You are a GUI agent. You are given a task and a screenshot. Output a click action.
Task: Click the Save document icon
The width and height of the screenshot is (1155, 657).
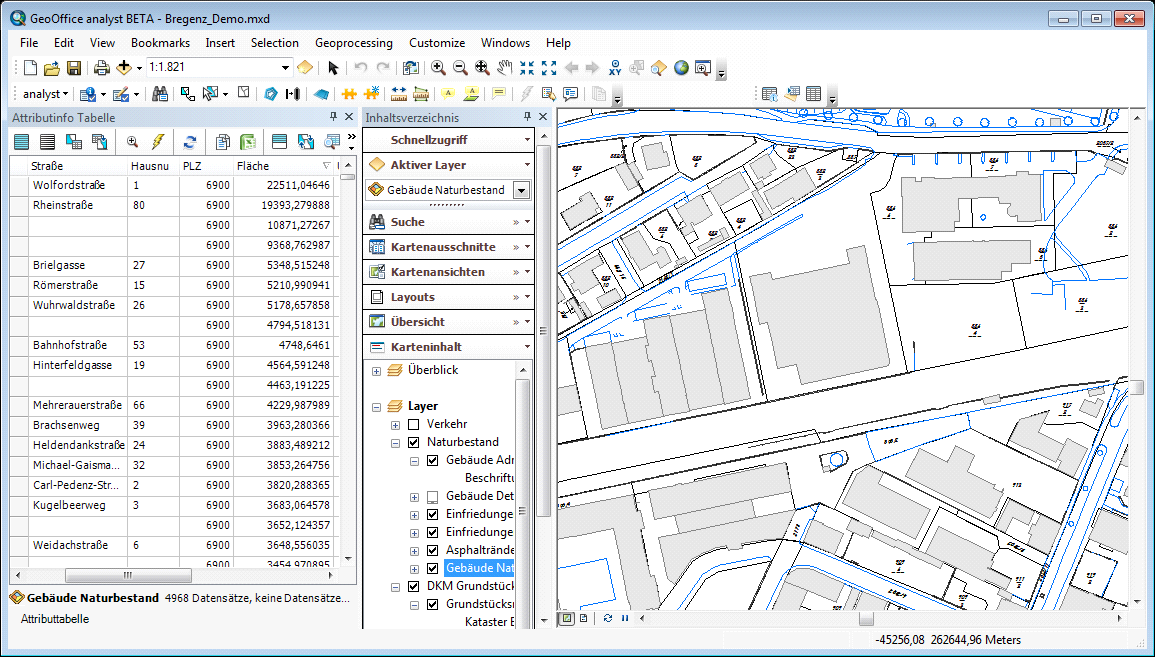click(x=74, y=68)
